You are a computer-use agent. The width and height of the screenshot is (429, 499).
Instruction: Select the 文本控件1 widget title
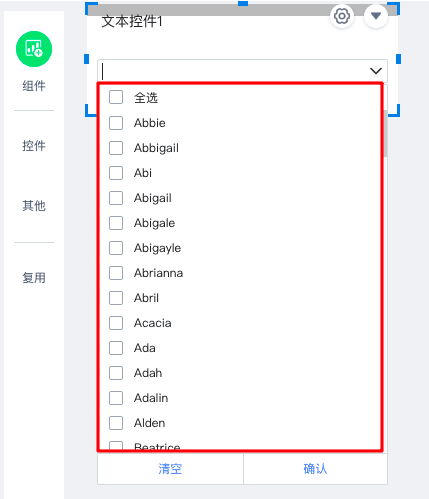coord(132,21)
